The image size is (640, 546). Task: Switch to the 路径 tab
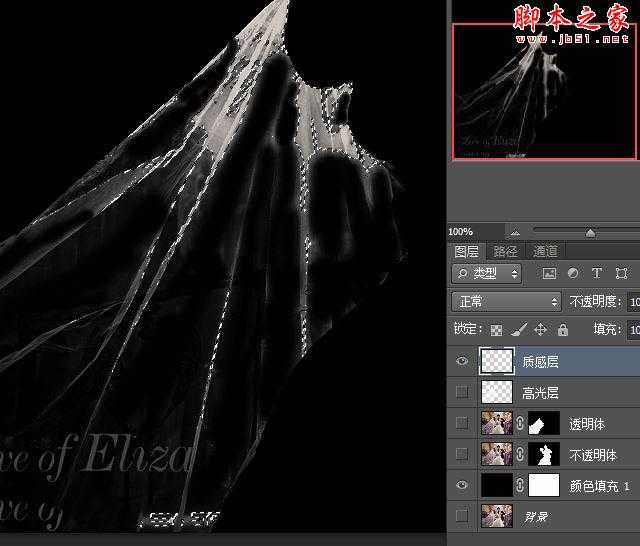[505, 251]
